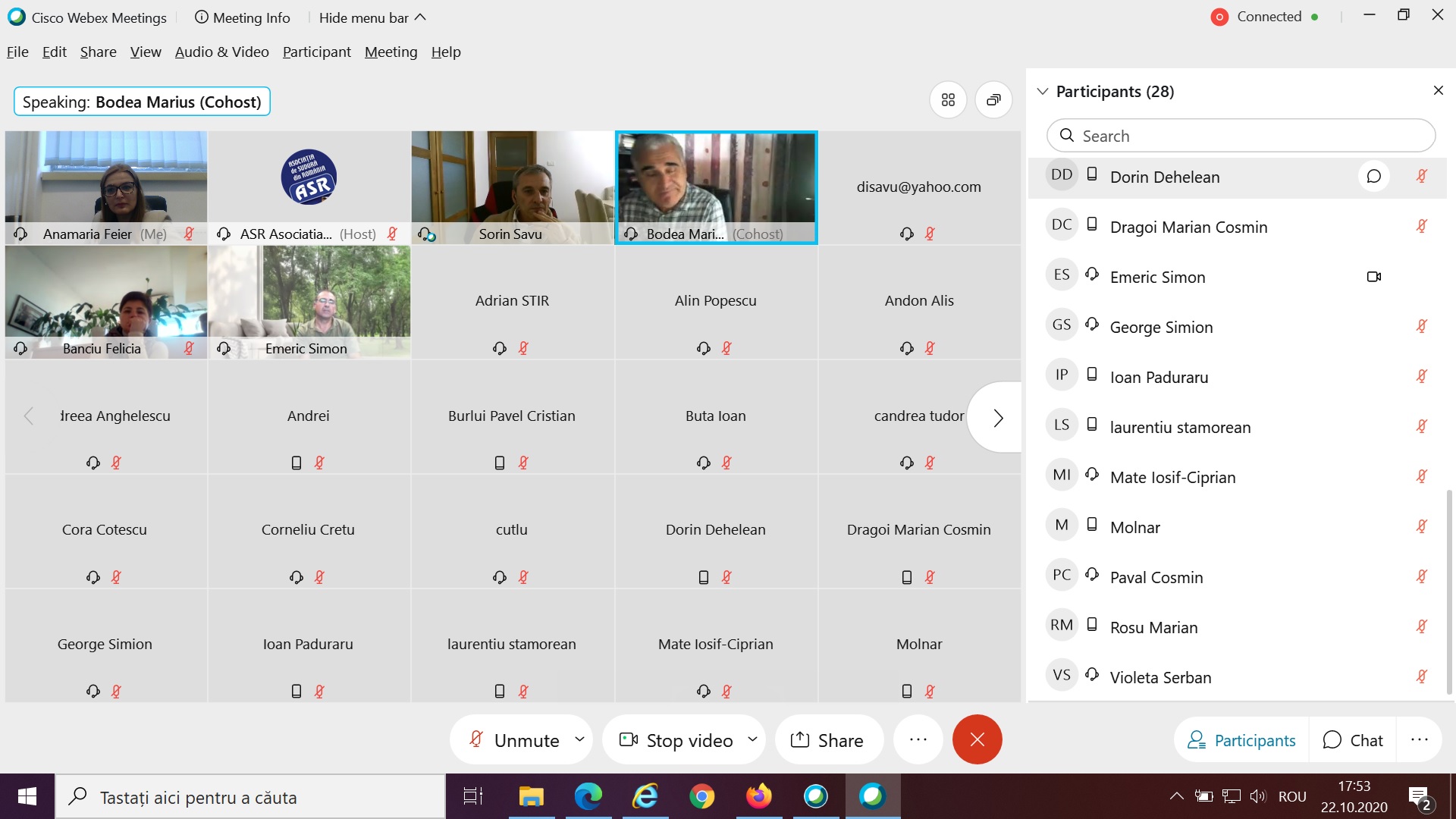Viewport: 1456px width, 819px height.
Task: Click the participants list scrollbar
Action: pyautogui.click(x=1449, y=591)
